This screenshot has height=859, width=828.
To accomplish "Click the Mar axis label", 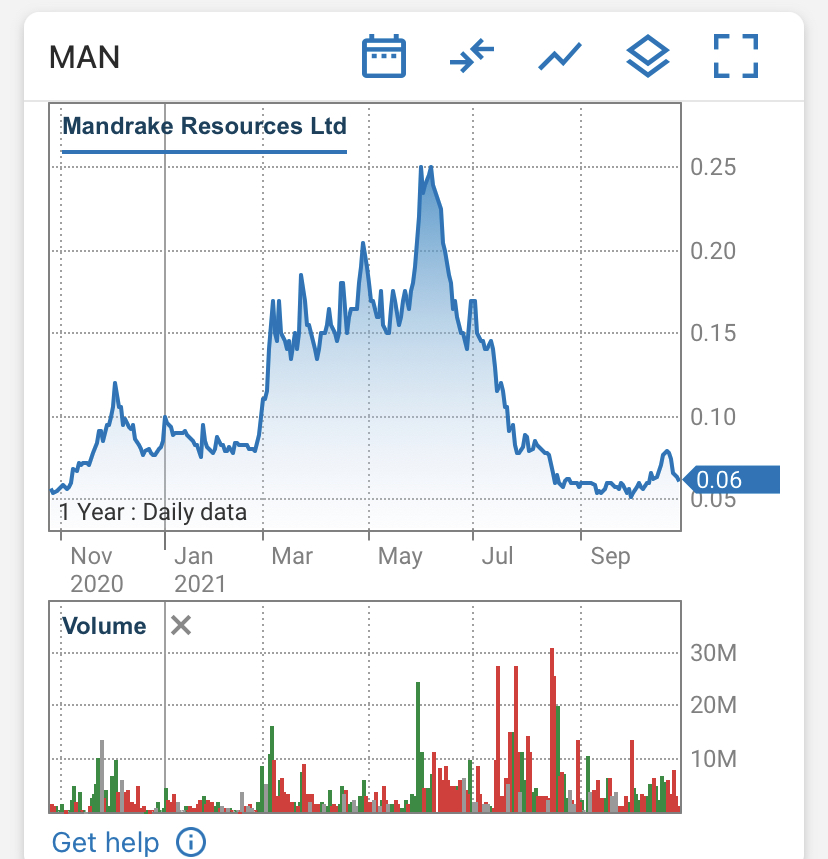I will 292,556.
